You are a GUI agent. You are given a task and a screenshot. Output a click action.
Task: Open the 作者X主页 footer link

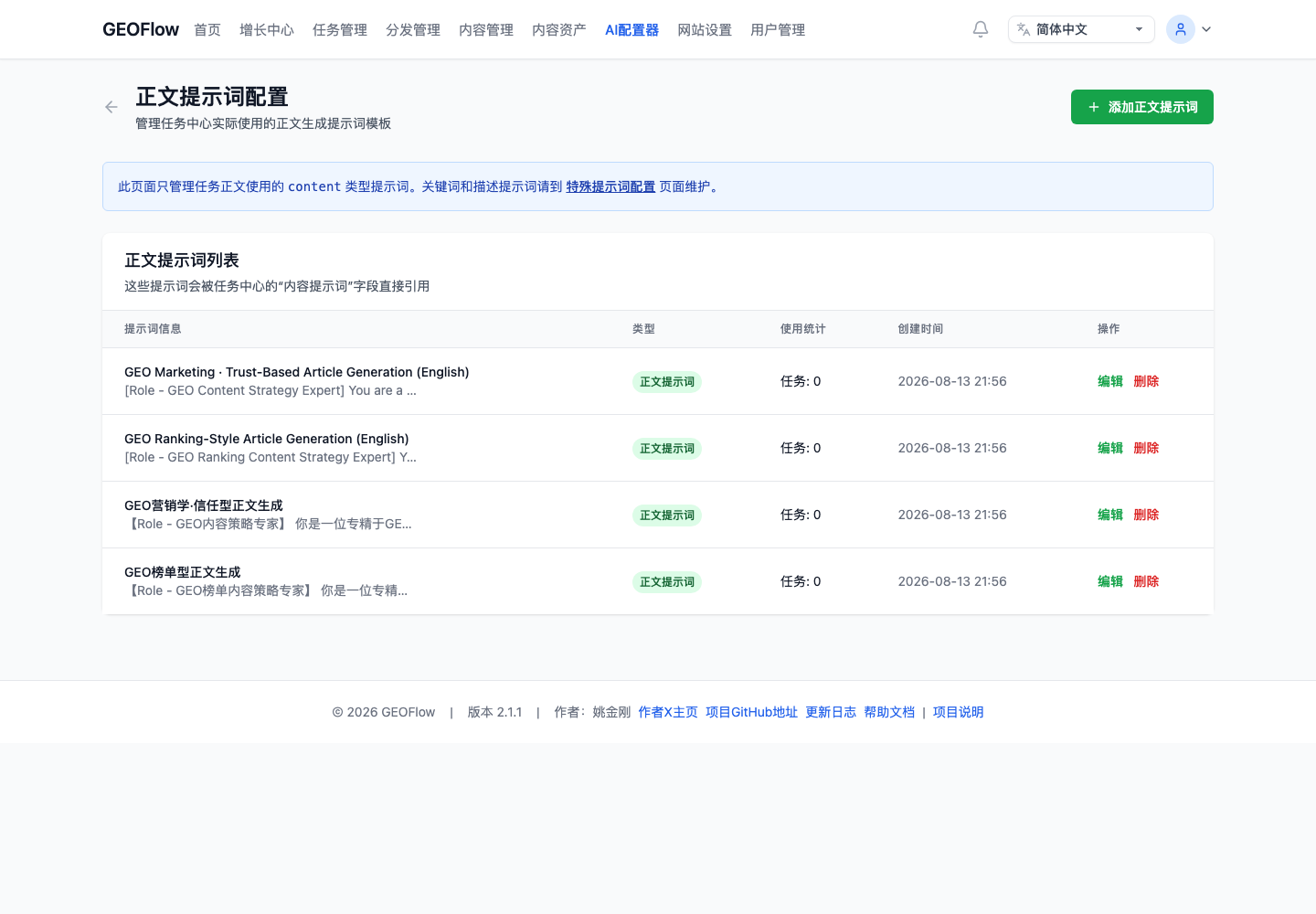pyautogui.click(x=668, y=712)
